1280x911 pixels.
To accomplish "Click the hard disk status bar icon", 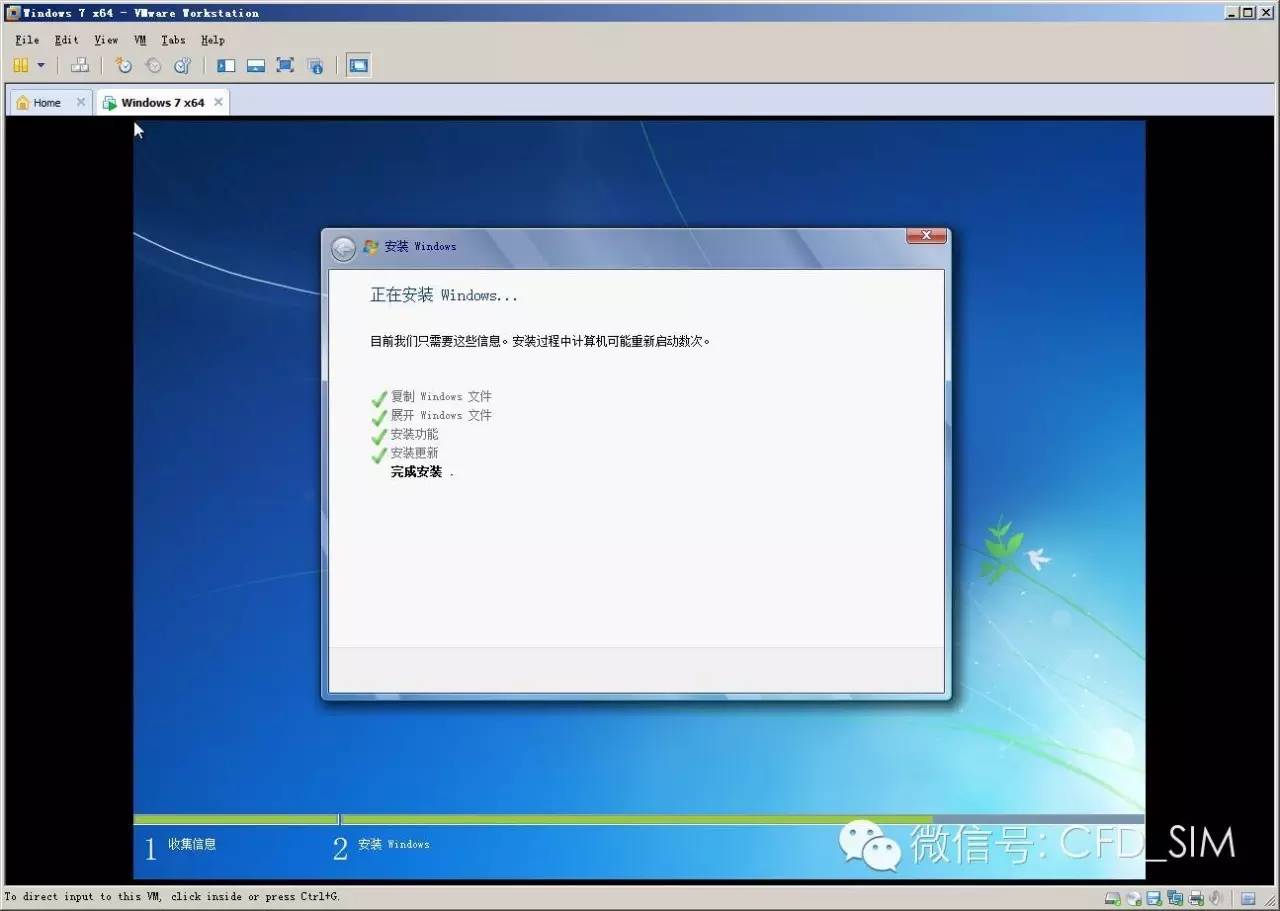I will [1113, 898].
